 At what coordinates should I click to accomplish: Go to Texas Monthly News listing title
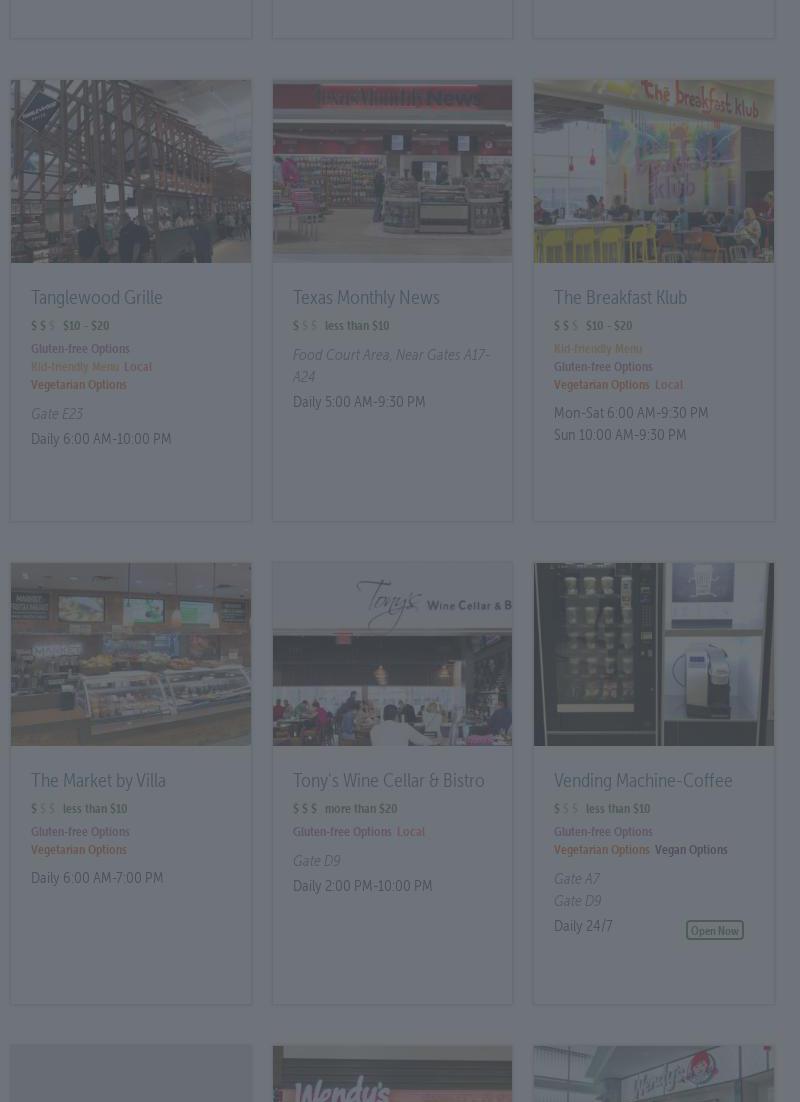[x=366, y=298]
